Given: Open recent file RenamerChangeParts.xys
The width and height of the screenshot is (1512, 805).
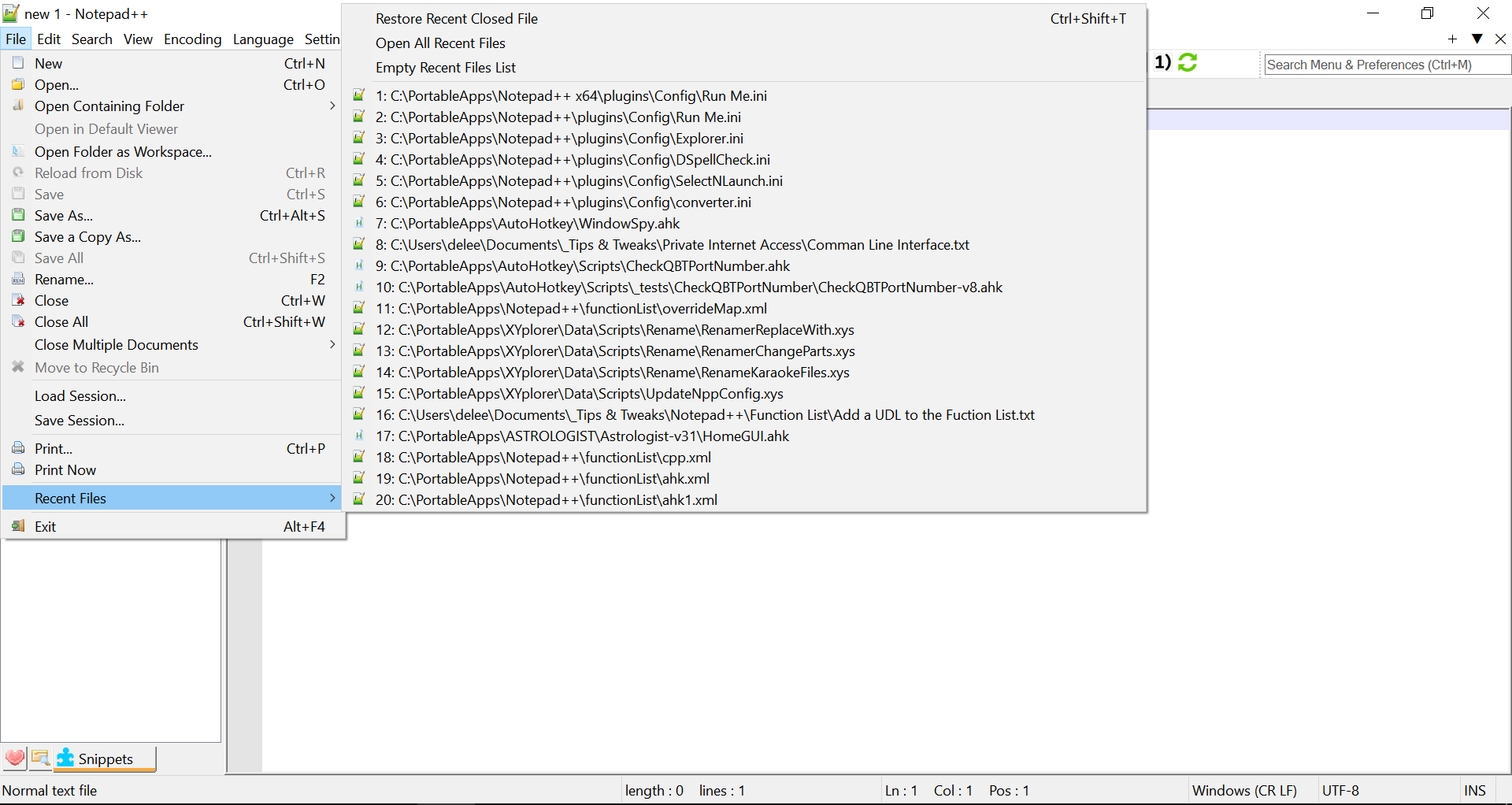Looking at the screenshot, I should coord(745,351).
